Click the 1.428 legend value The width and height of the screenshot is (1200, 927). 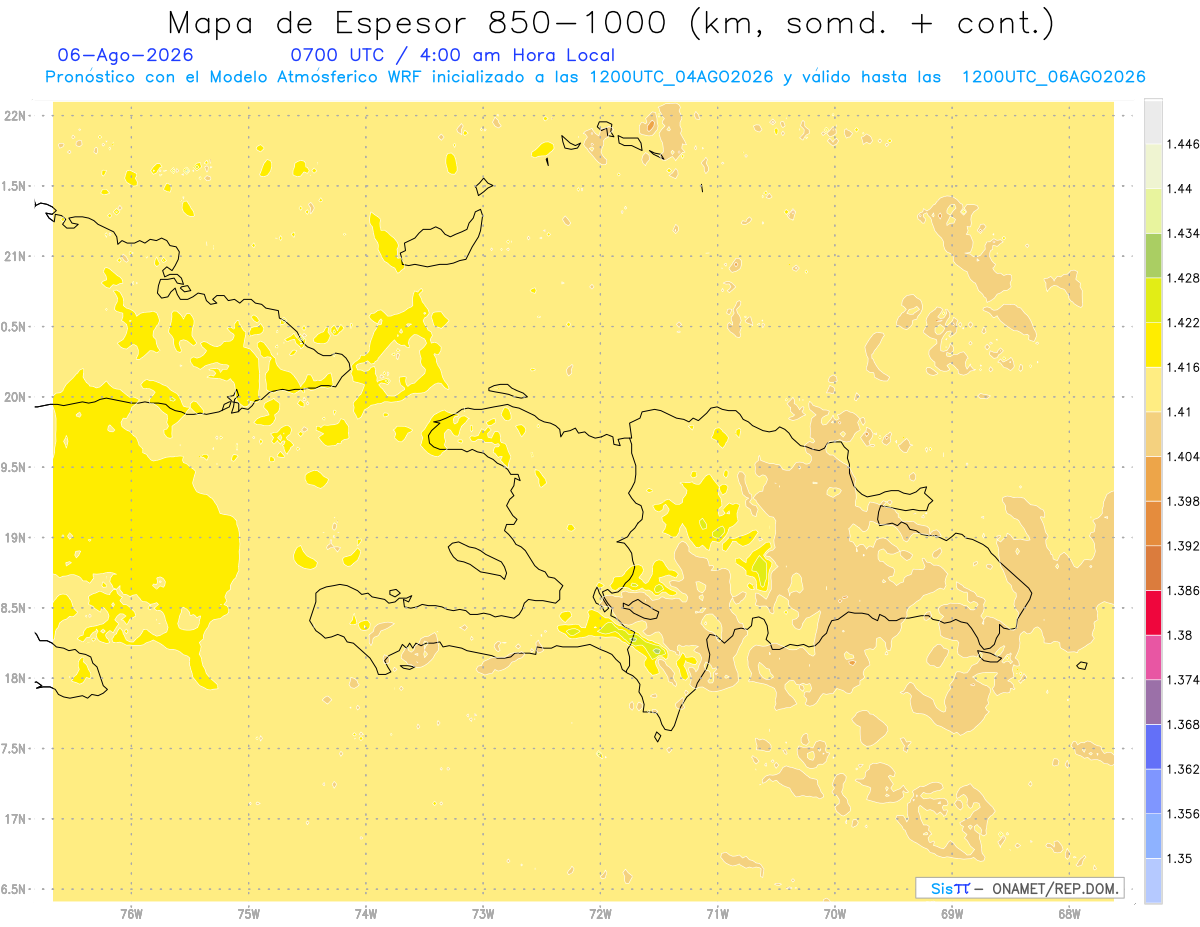pos(1183,278)
